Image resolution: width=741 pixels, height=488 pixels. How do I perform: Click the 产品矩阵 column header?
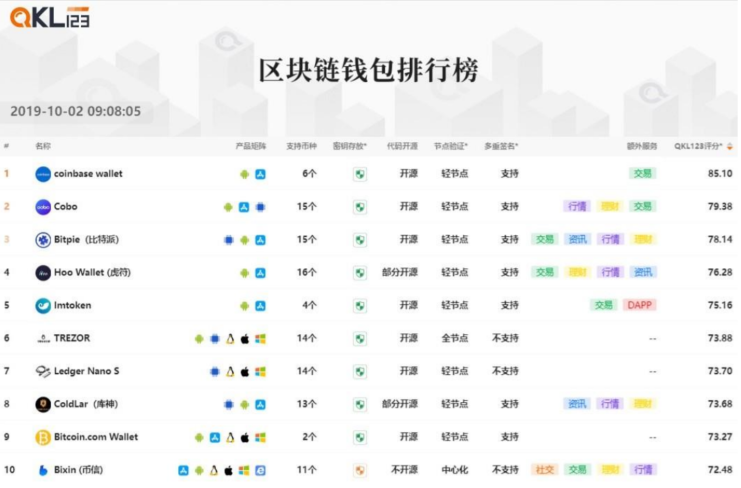coord(251,146)
